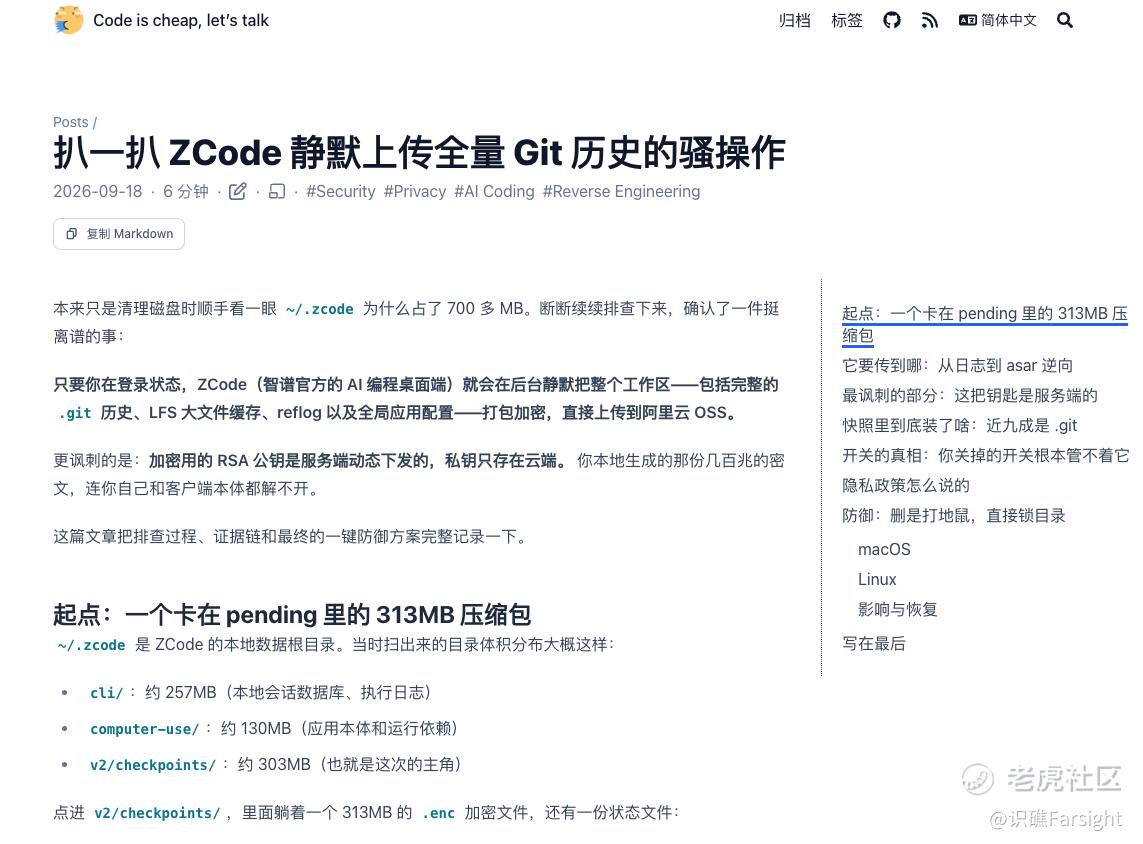
Task: Open the #Reverse Engineering tag
Action: pos(621,192)
